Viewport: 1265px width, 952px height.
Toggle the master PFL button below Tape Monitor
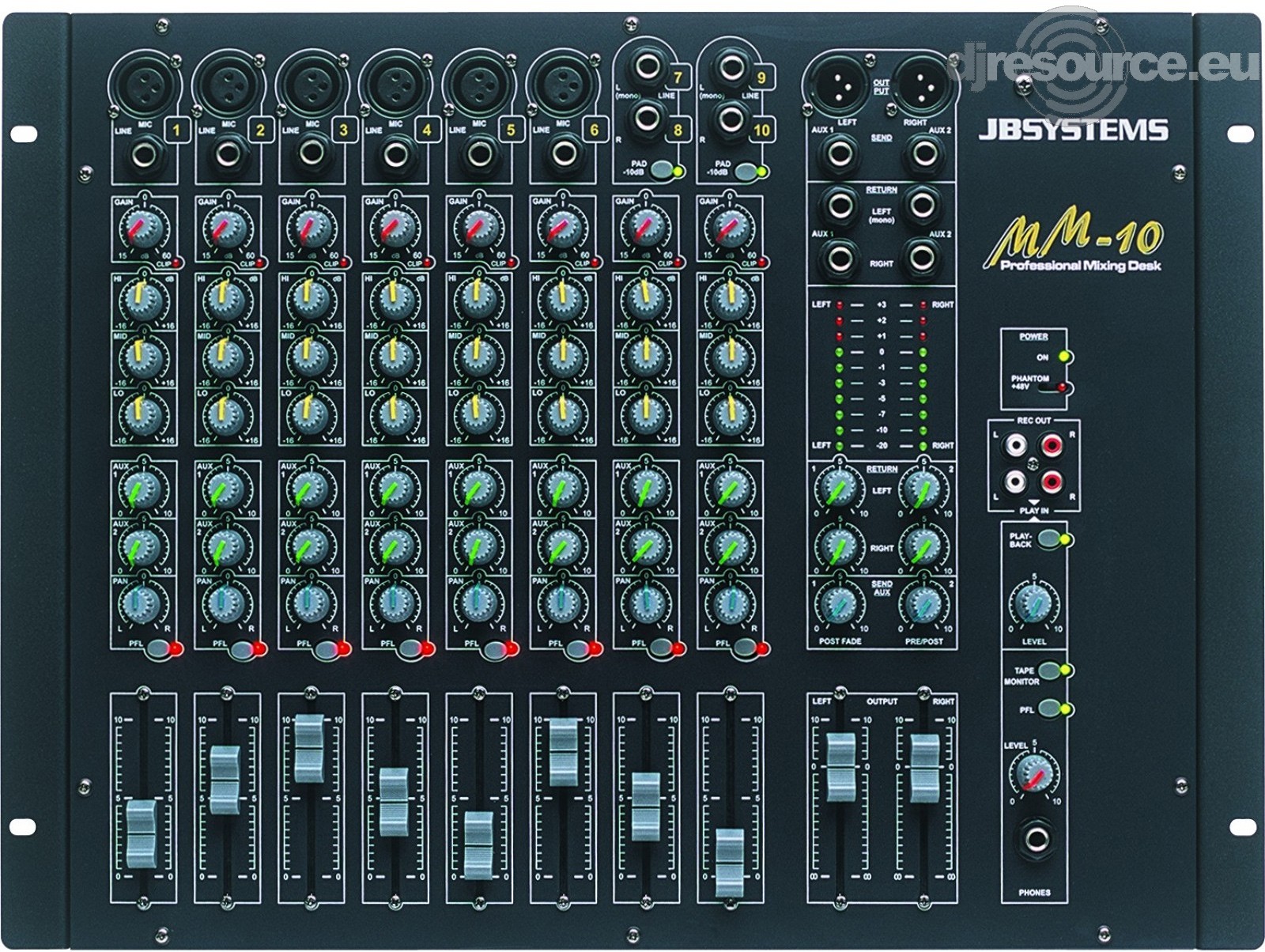pyautogui.click(x=1049, y=708)
